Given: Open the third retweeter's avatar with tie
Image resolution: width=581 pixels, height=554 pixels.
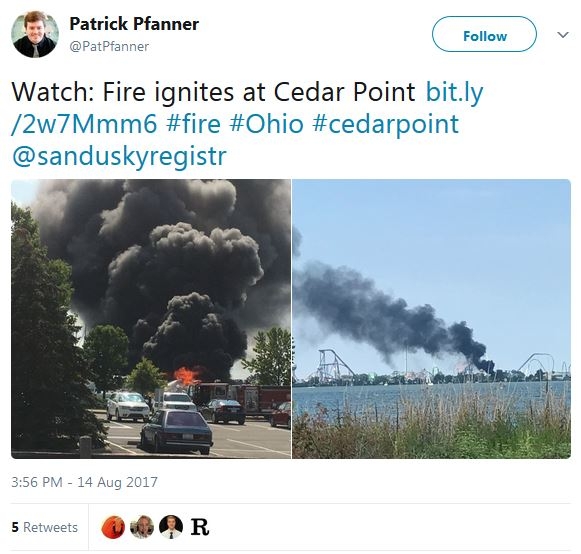Looking at the screenshot, I should click(171, 527).
